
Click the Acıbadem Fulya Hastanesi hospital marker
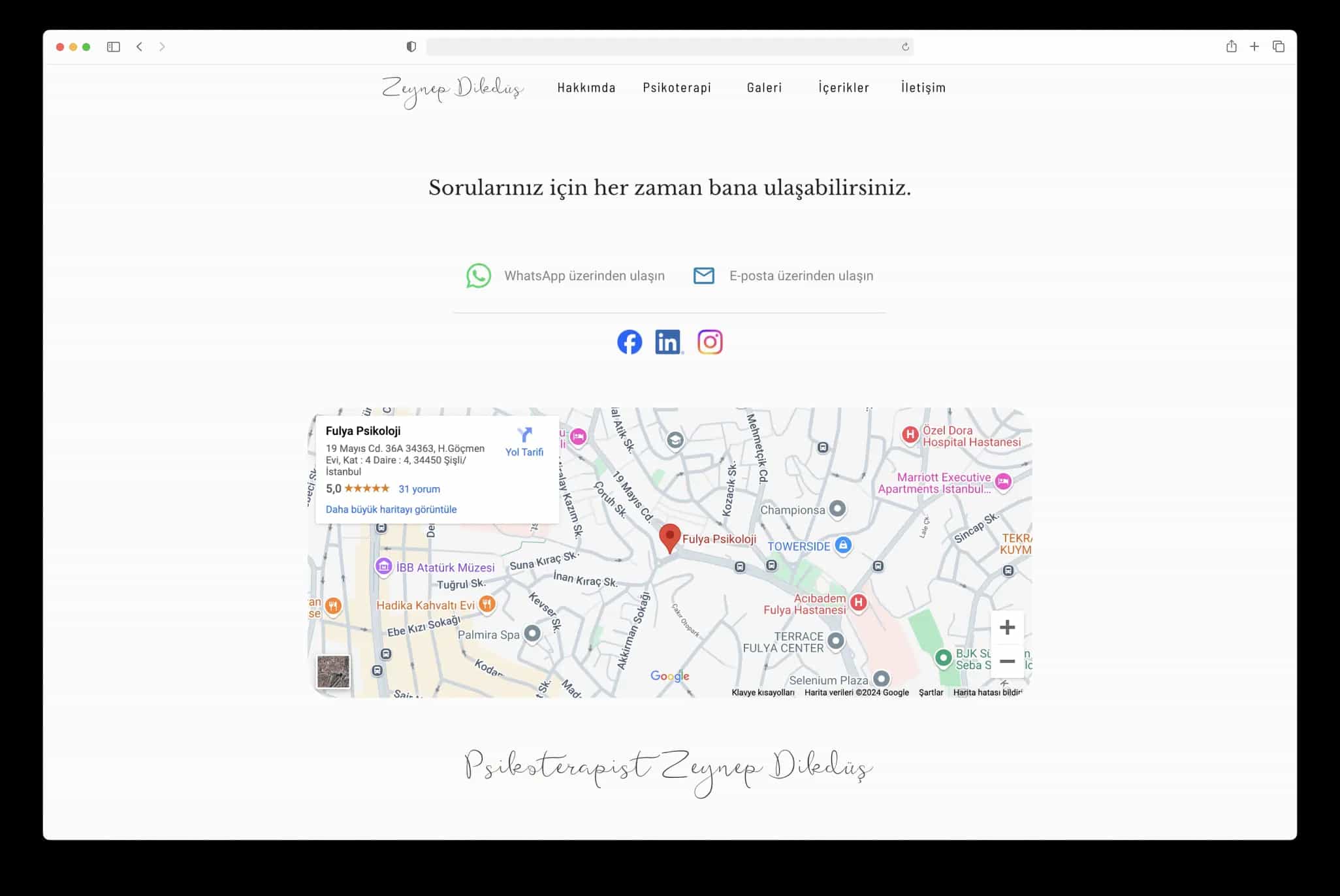(859, 603)
